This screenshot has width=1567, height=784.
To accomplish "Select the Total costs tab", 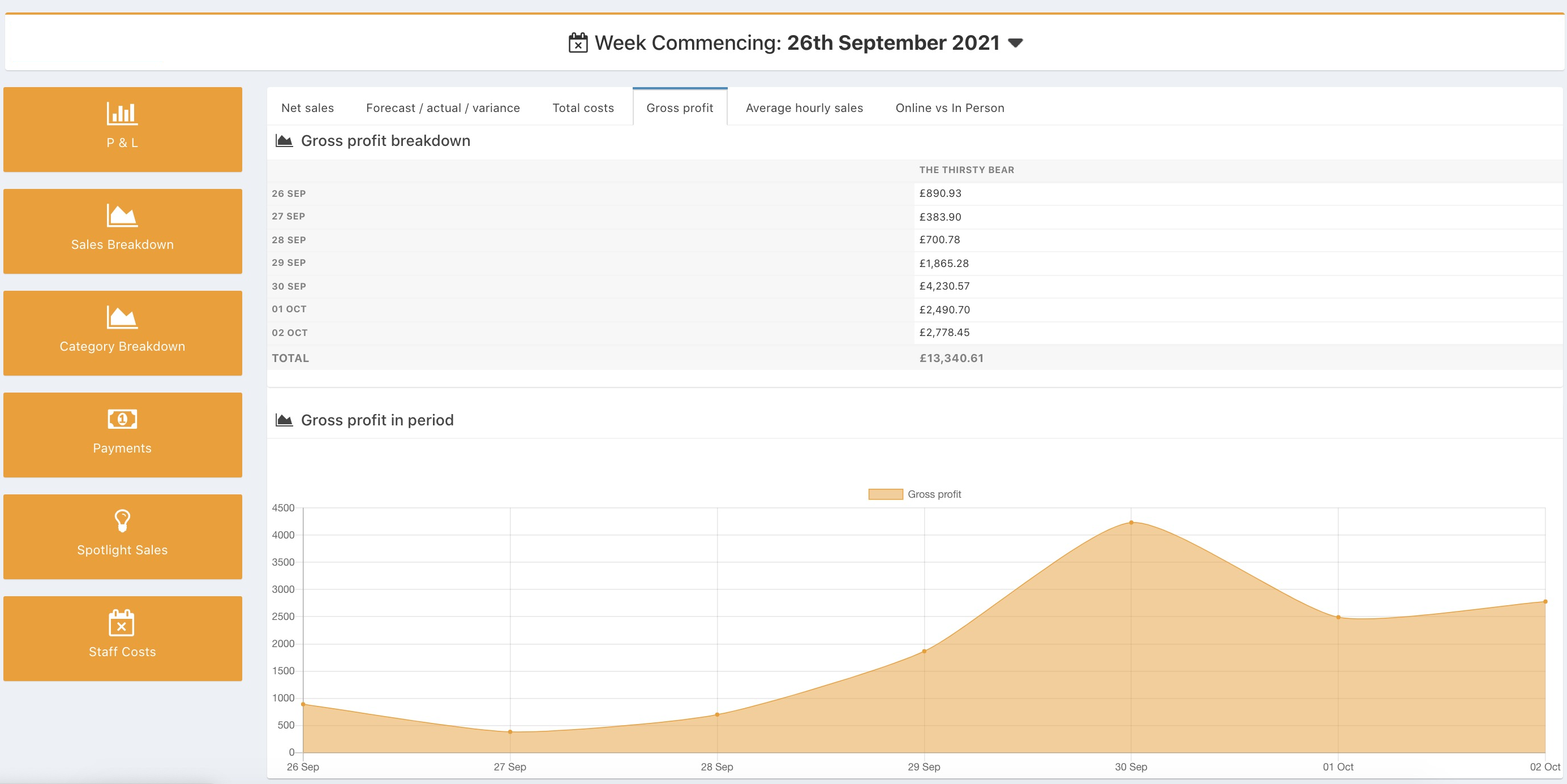I will pos(583,108).
